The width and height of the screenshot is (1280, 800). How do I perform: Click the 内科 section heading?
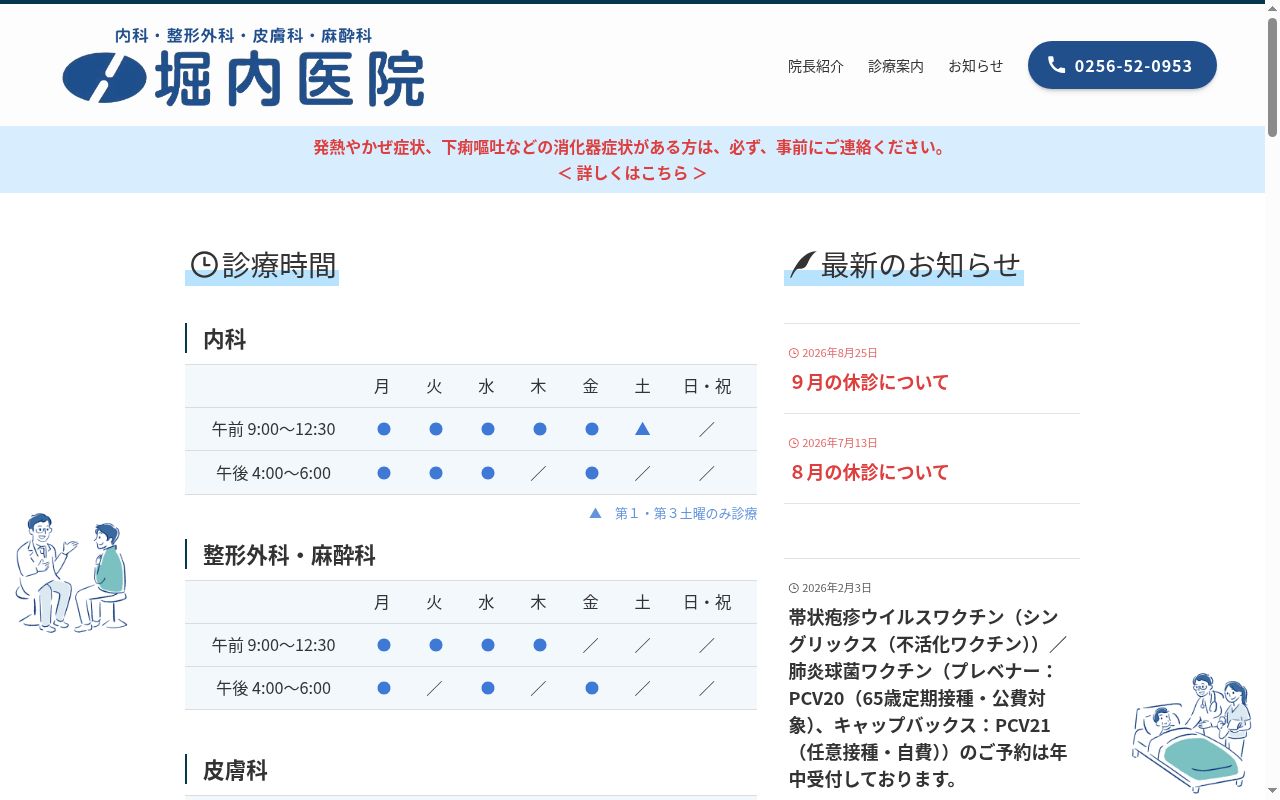pyautogui.click(x=224, y=339)
